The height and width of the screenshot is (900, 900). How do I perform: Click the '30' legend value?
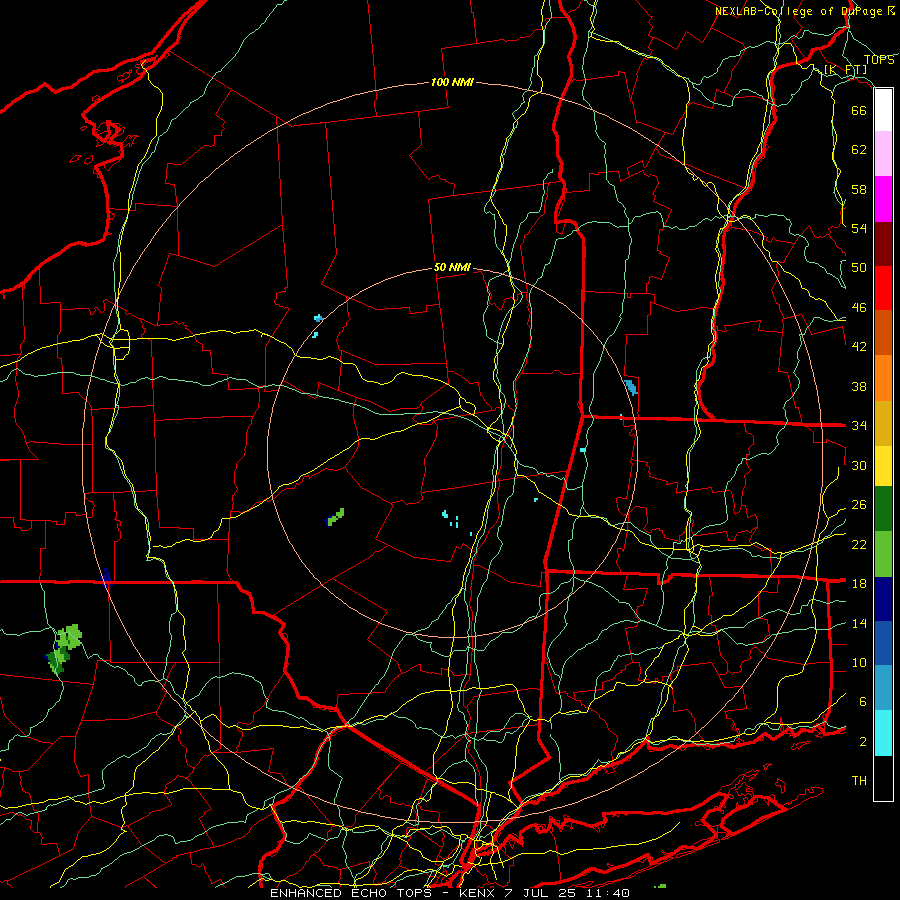pos(859,465)
